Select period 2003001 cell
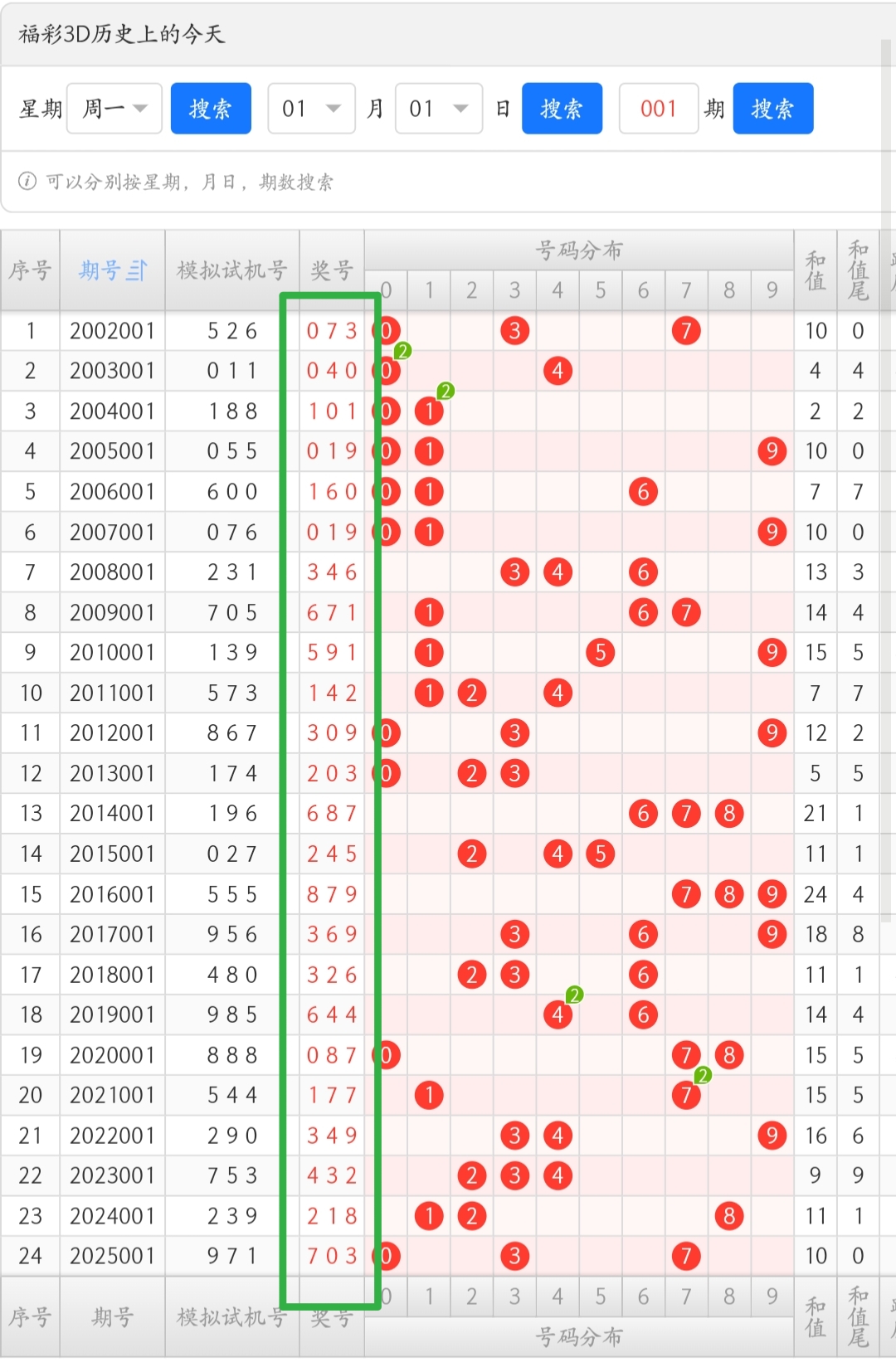896x1372 pixels. pyautogui.click(x=113, y=371)
